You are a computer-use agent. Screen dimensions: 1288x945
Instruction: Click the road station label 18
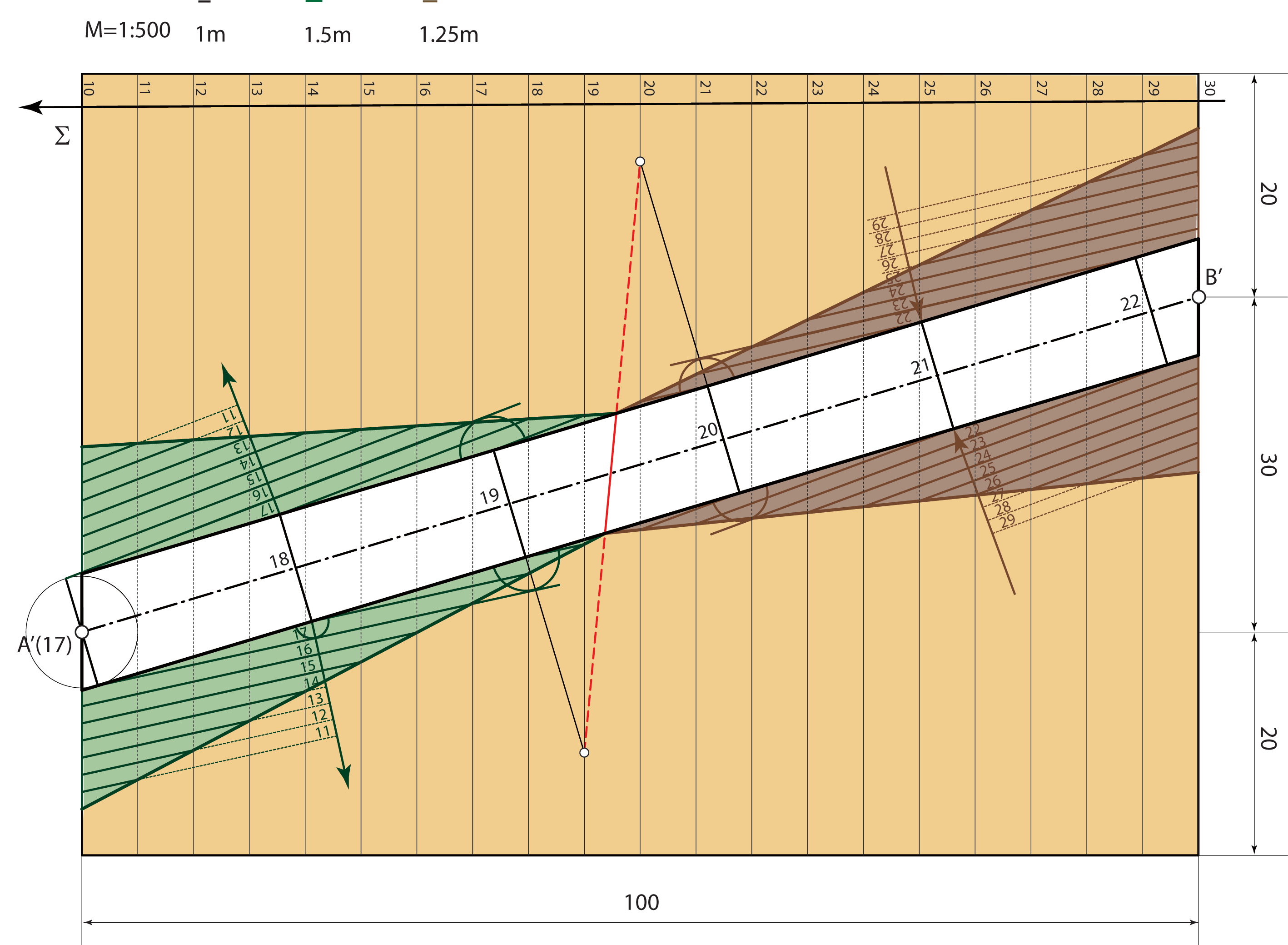pos(279,560)
